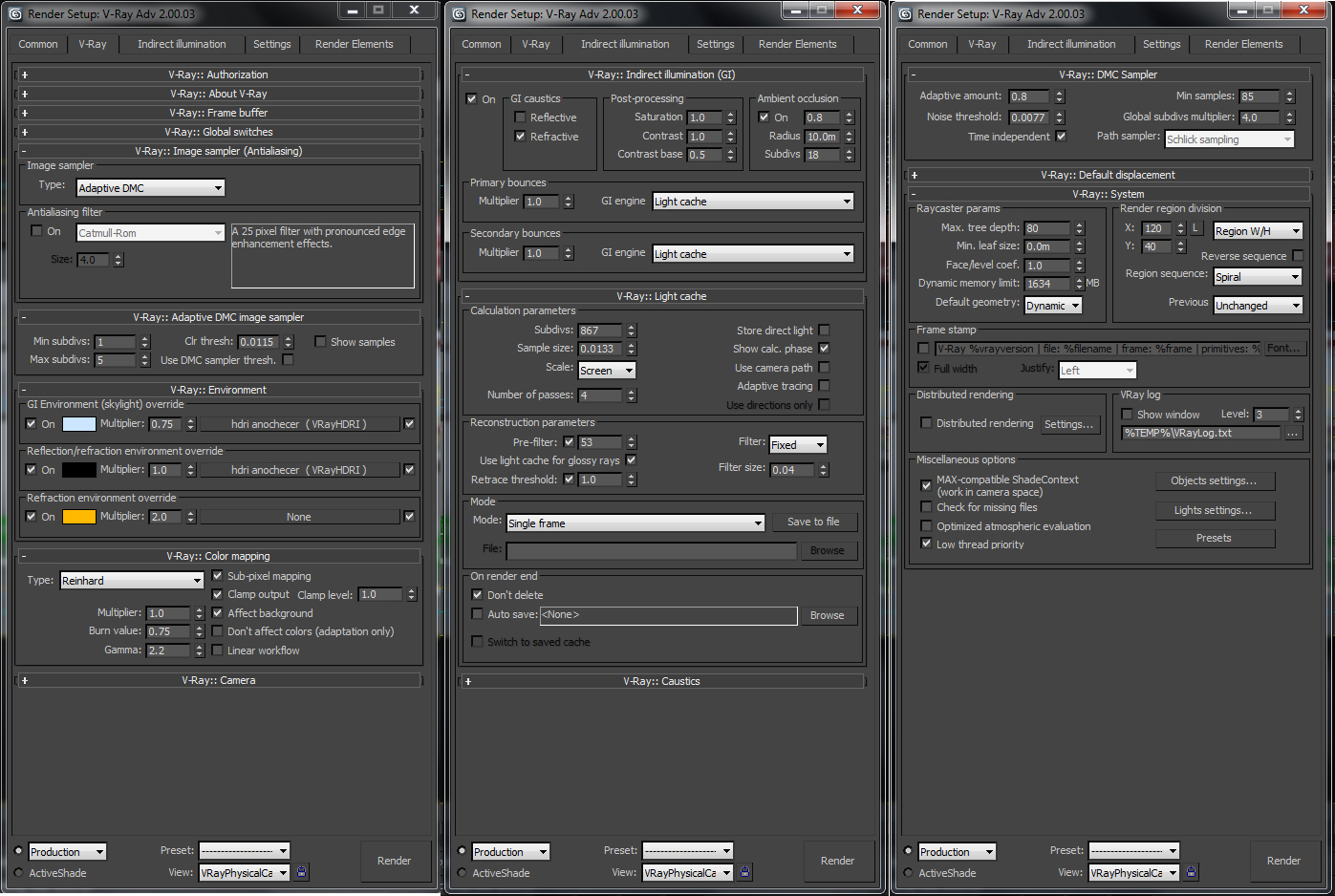Open Render Elements tab in the DMC Sampler window
This screenshot has width=1335, height=896.
[x=1244, y=44]
